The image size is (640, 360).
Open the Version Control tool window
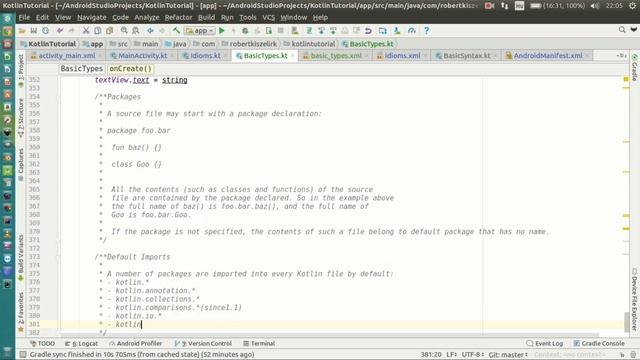click(x=203, y=344)
